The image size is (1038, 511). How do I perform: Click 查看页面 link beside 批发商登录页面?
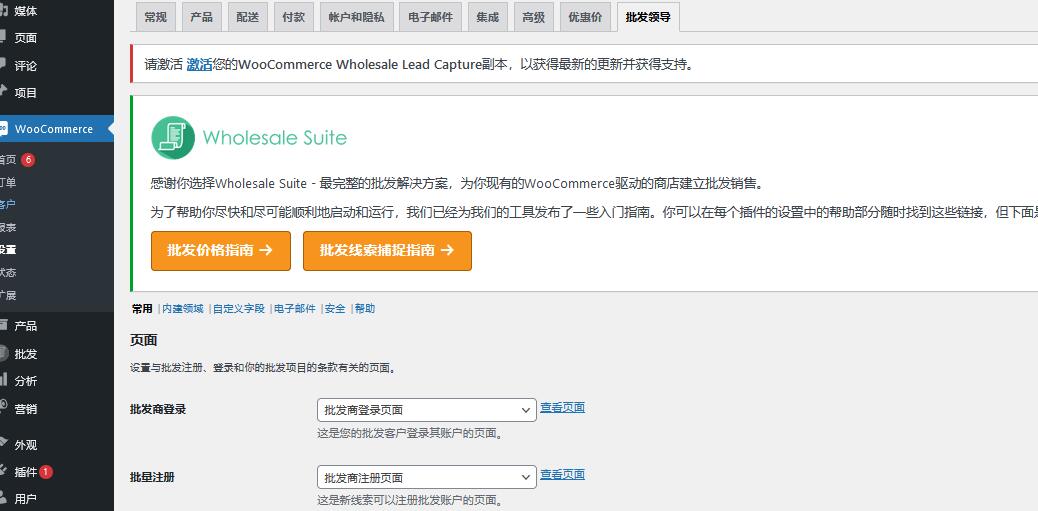coord(563,408)
